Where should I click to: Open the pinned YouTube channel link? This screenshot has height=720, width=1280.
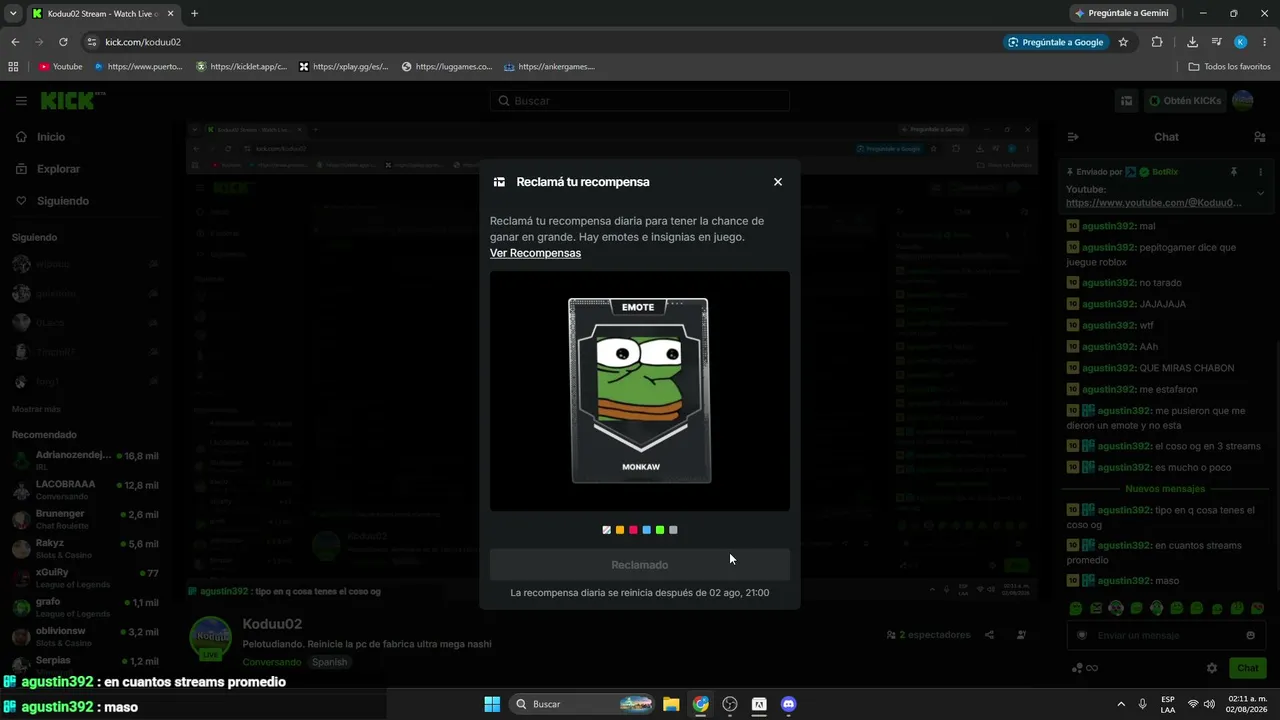pyautogui.click(x=1154, y=203)
